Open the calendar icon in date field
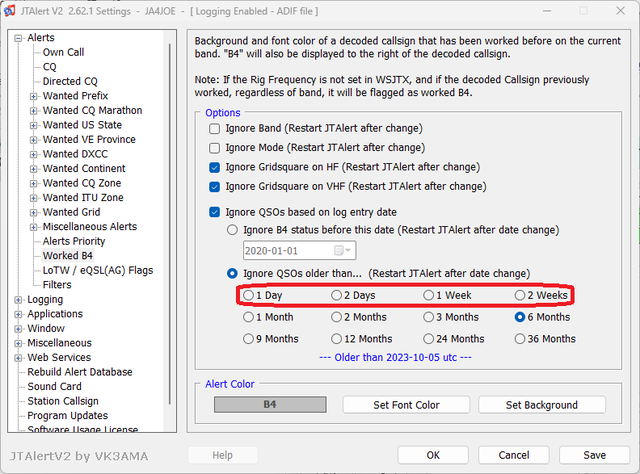 pyautogui.click(x=339, y=250)
